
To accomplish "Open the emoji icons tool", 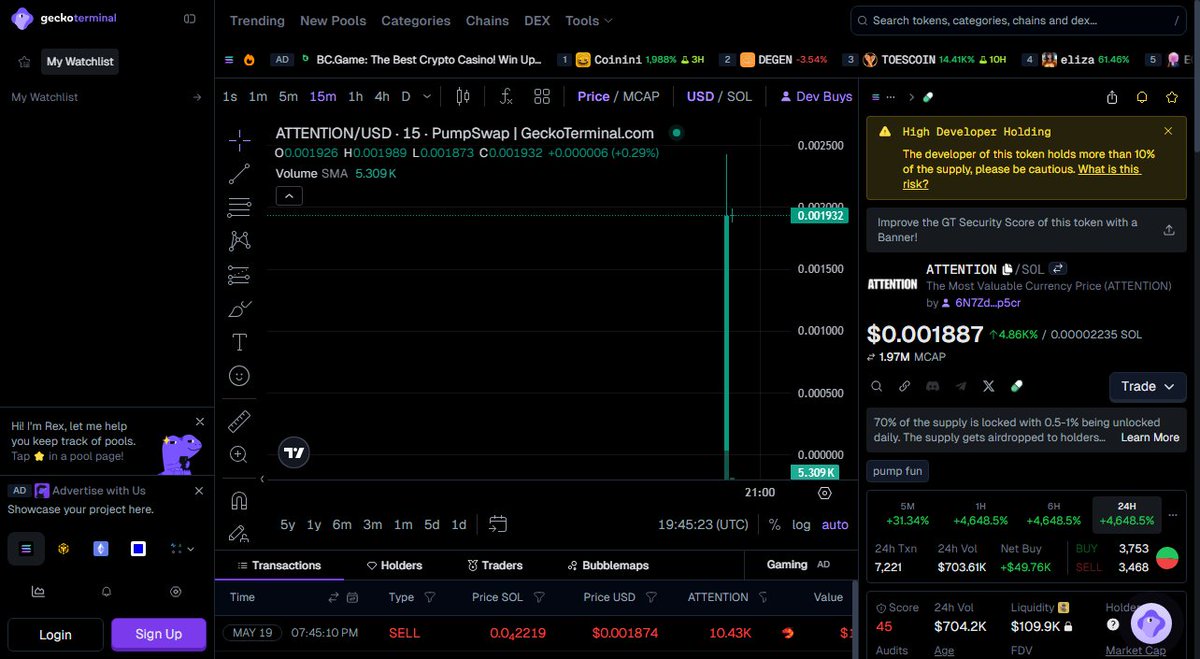I will click(239, 376).
